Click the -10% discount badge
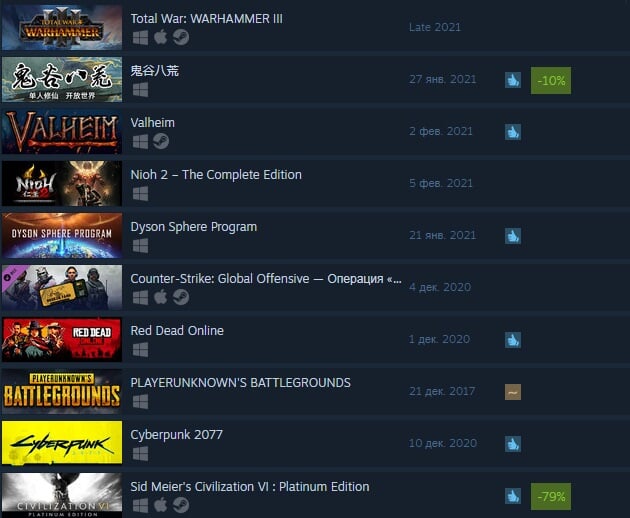The width and height of the screenshot is (630, 518). (x=550, y=80)
